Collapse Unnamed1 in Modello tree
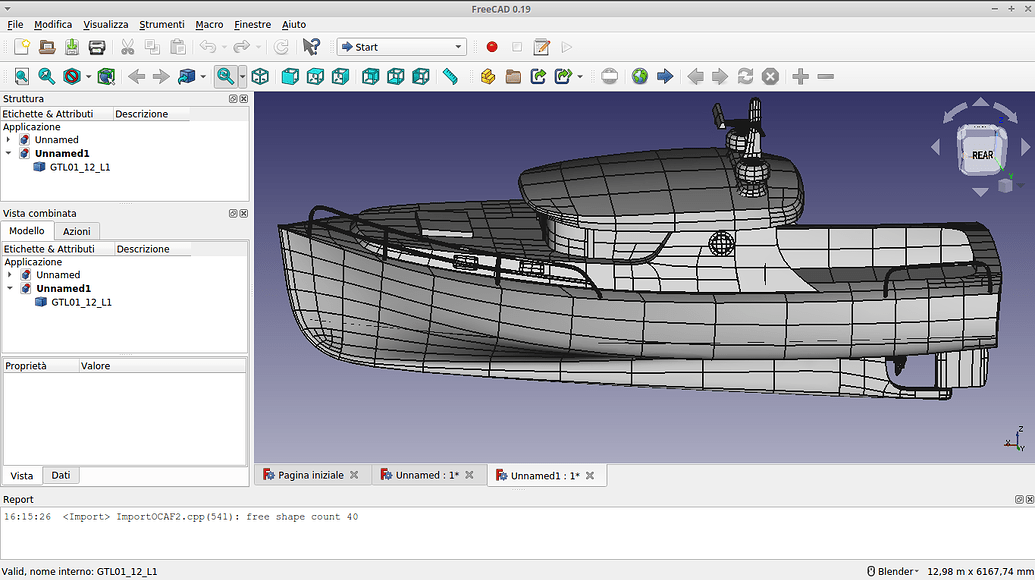Viewport: 1035px width, 580px height. [9, 288]
